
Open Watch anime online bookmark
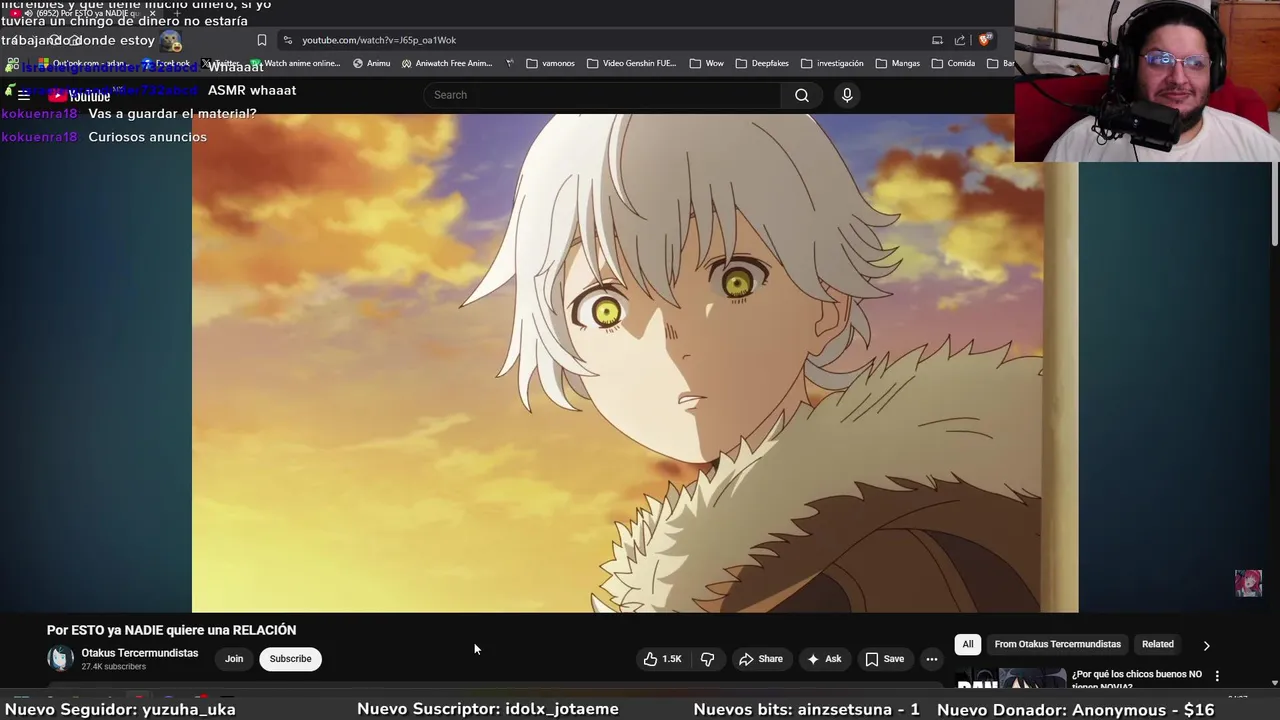point(296,63)
